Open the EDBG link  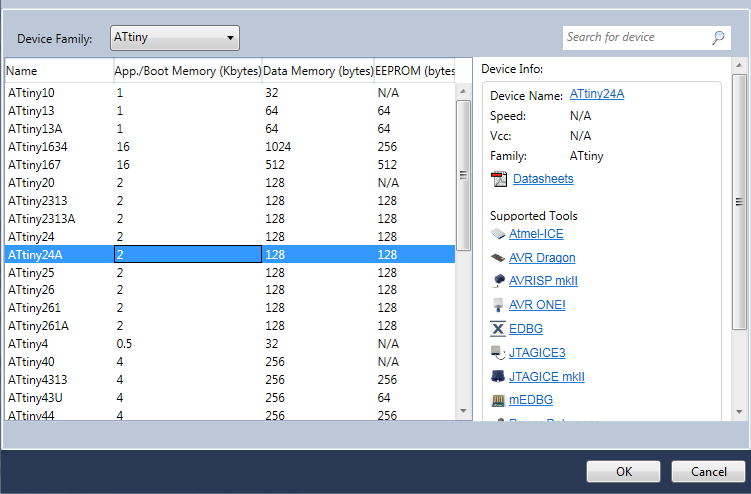526,329
